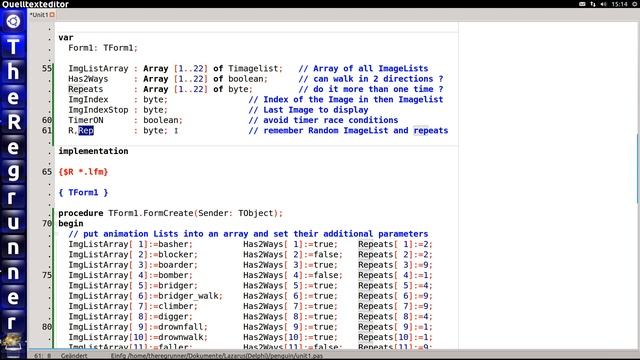Screen dimensions: 640x360
Task: Click the '{$R *.lfm}' directive
Action: (x=83, y=172)
